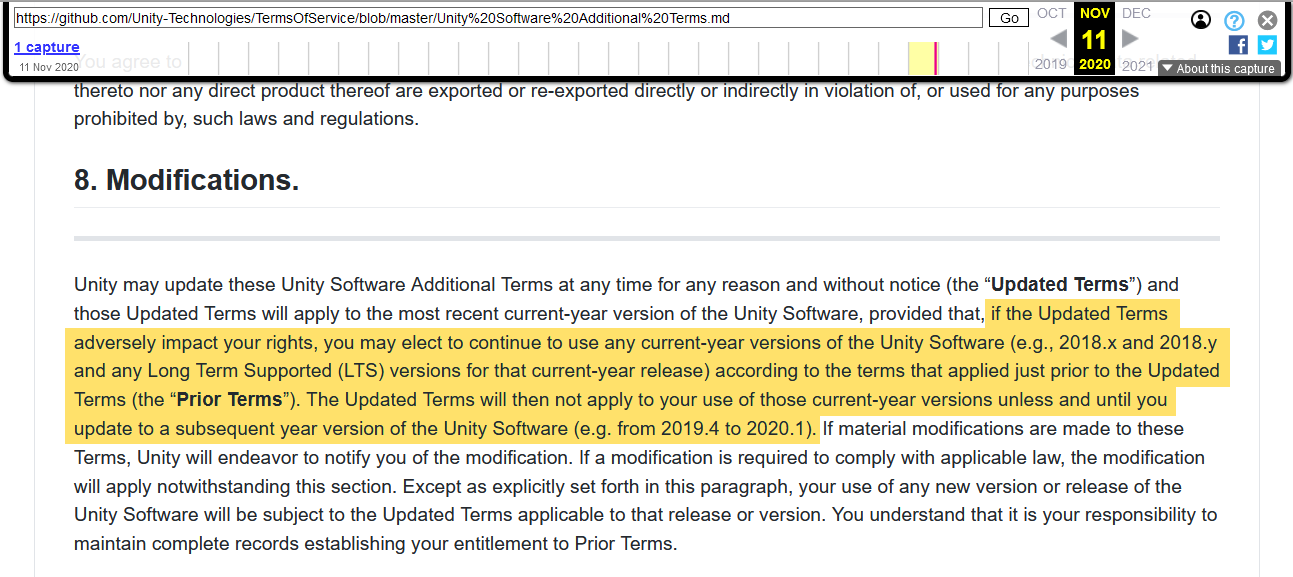
Task: Click the 2021 year label
Action: pyautogui.click(x=1137, y=65)
